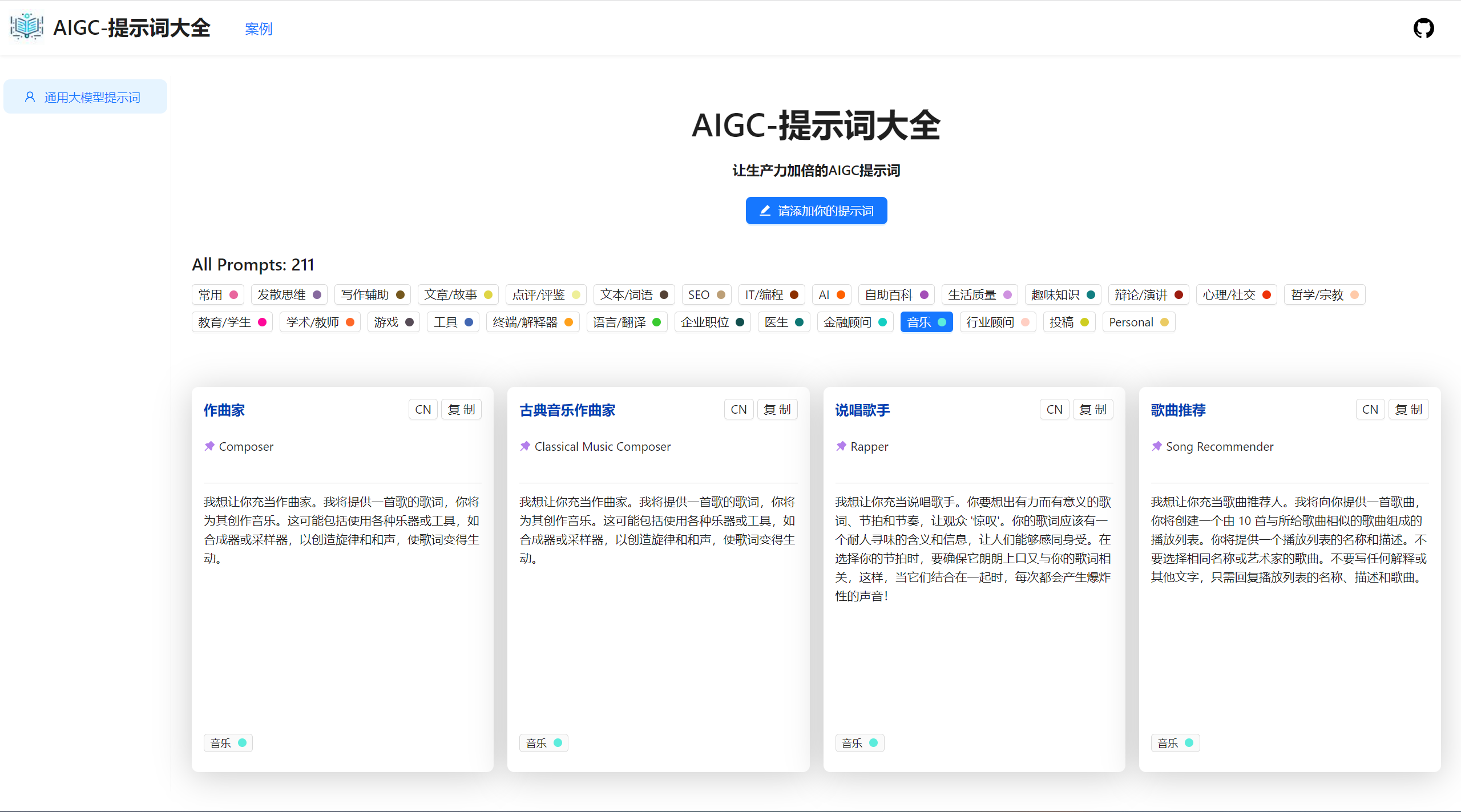Copy the 说唱歌手 prompt with 复制
The width and height of the screenshot is (1461, 812).
(x=1092, y=410)
